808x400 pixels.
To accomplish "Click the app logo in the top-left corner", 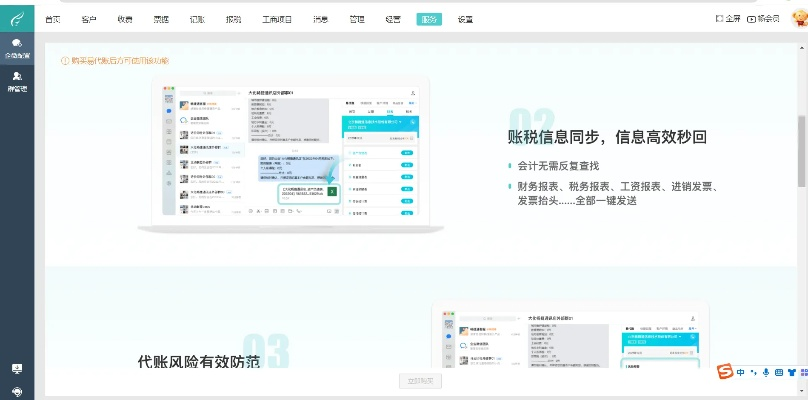I will pos(16,17).
